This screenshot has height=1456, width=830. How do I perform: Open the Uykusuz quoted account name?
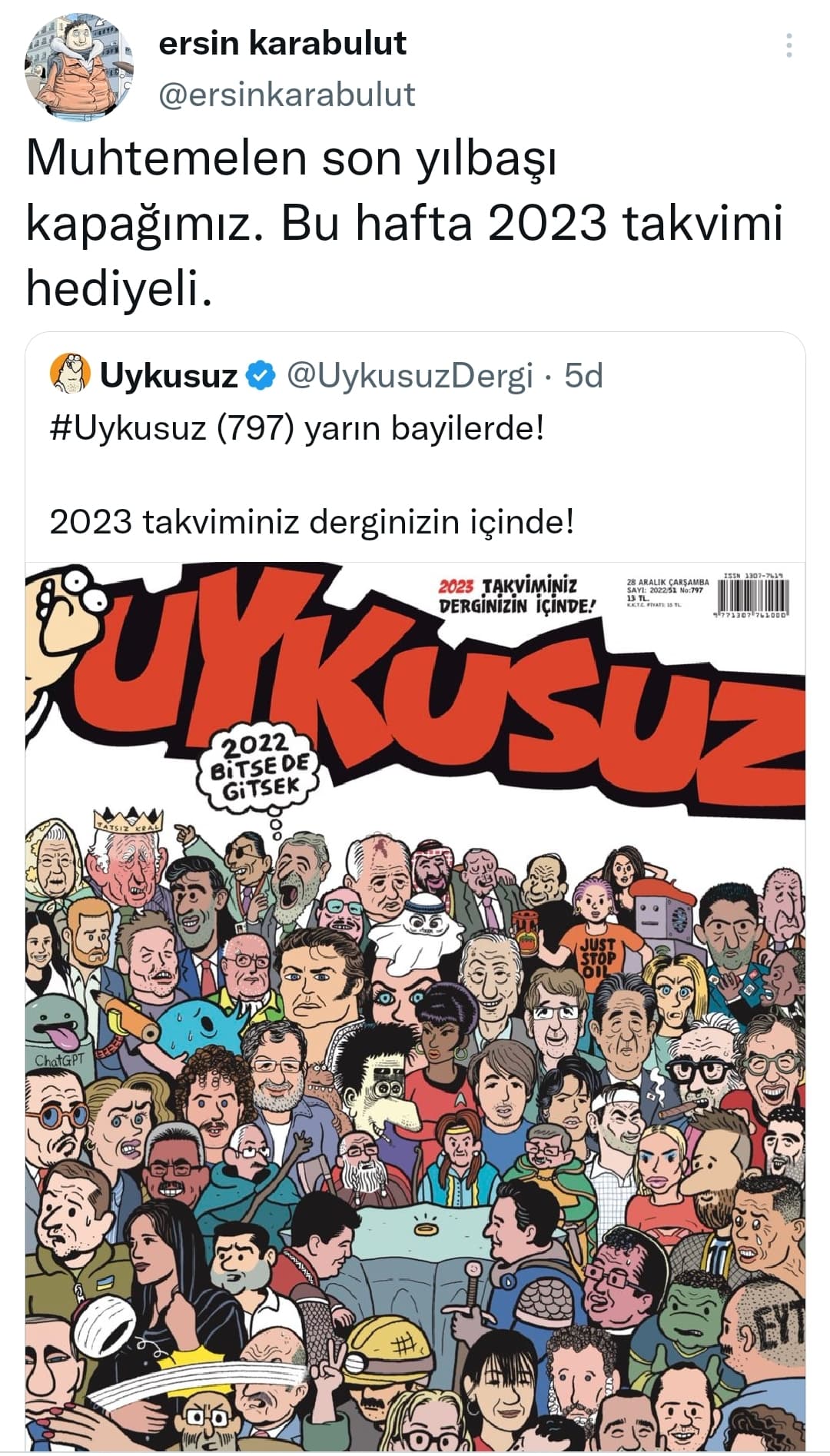click(169, 375)
